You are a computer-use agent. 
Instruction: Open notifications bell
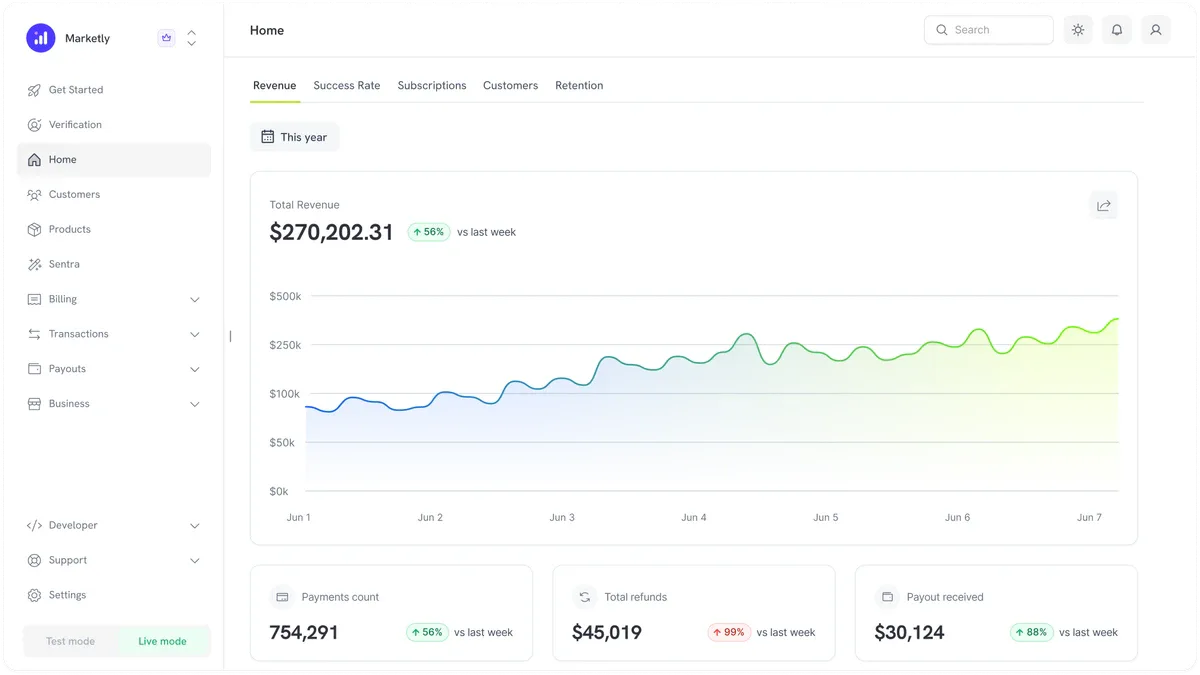1117,30
